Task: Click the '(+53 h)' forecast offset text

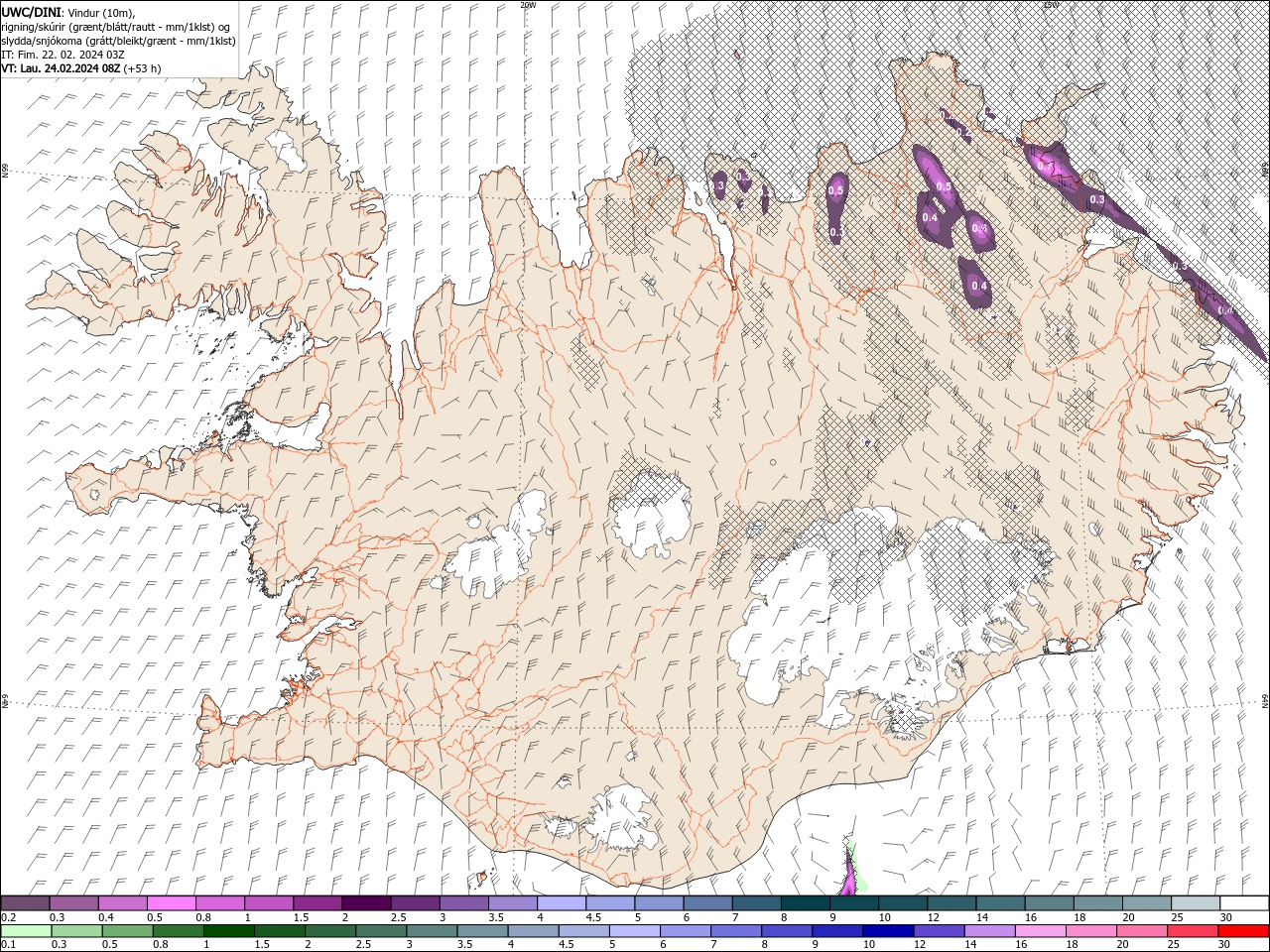Action: (142, 68)
